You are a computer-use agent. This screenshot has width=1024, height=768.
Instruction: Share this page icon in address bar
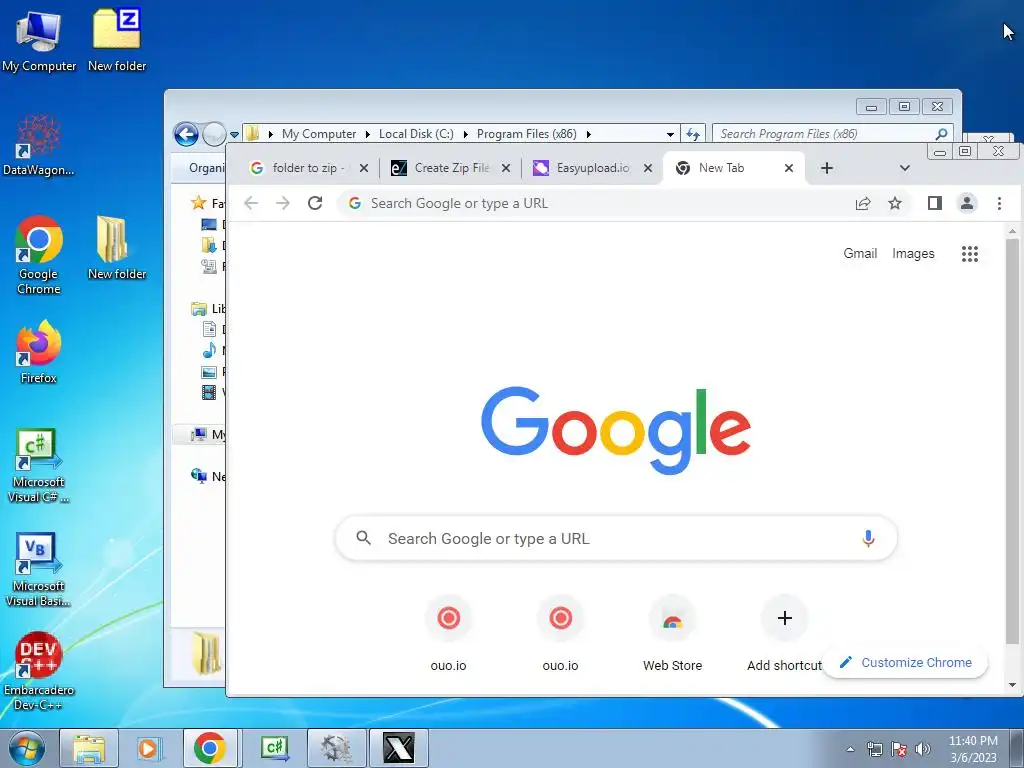coord(863,203)
